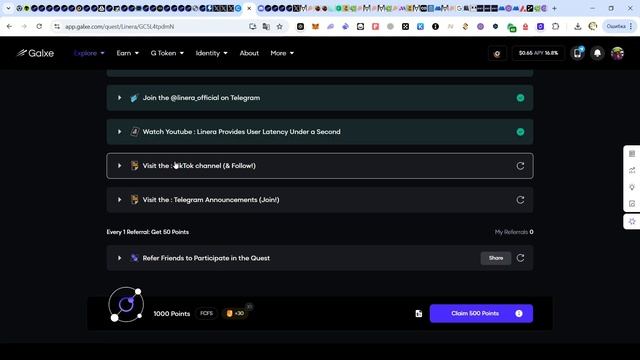Click the green completed check on Telegram task
Viewport: 640px width, 360px height.
[520, 98]
